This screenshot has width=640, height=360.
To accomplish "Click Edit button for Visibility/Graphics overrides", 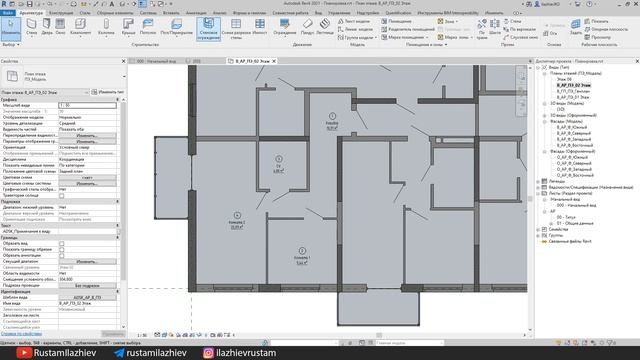I will (x=87, y=136).
